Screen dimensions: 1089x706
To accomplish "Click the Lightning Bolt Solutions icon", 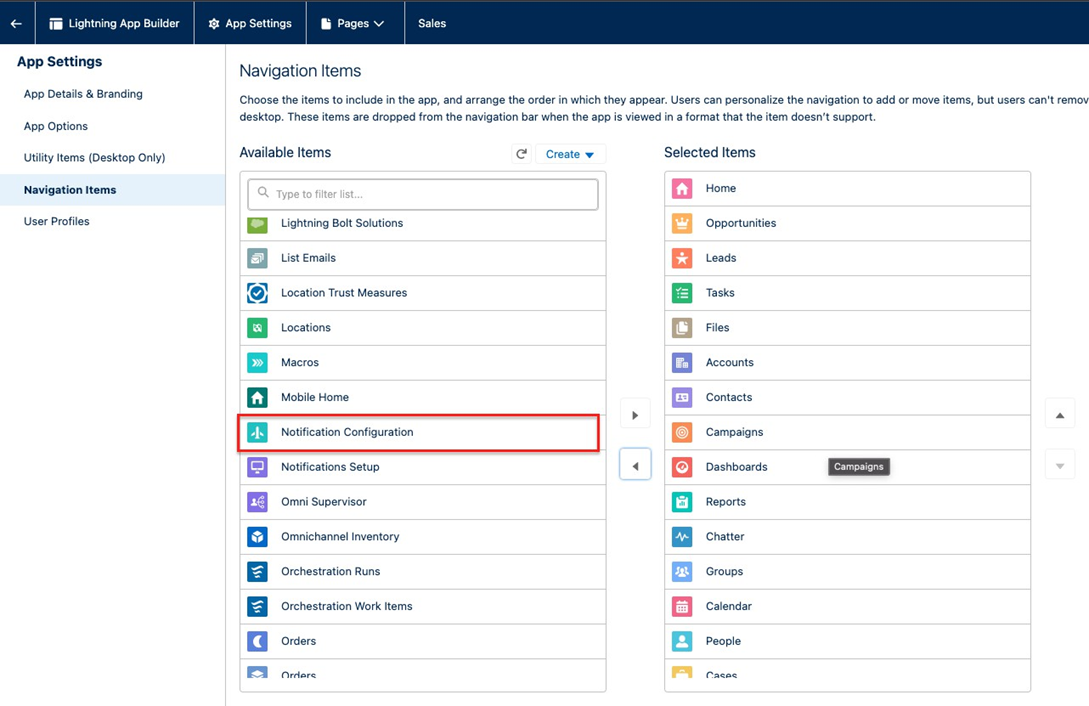I will (x=258, y=224).
